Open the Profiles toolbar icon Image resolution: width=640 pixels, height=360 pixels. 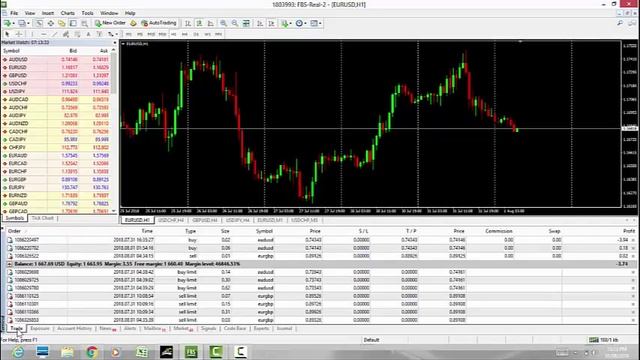[22, 23]
